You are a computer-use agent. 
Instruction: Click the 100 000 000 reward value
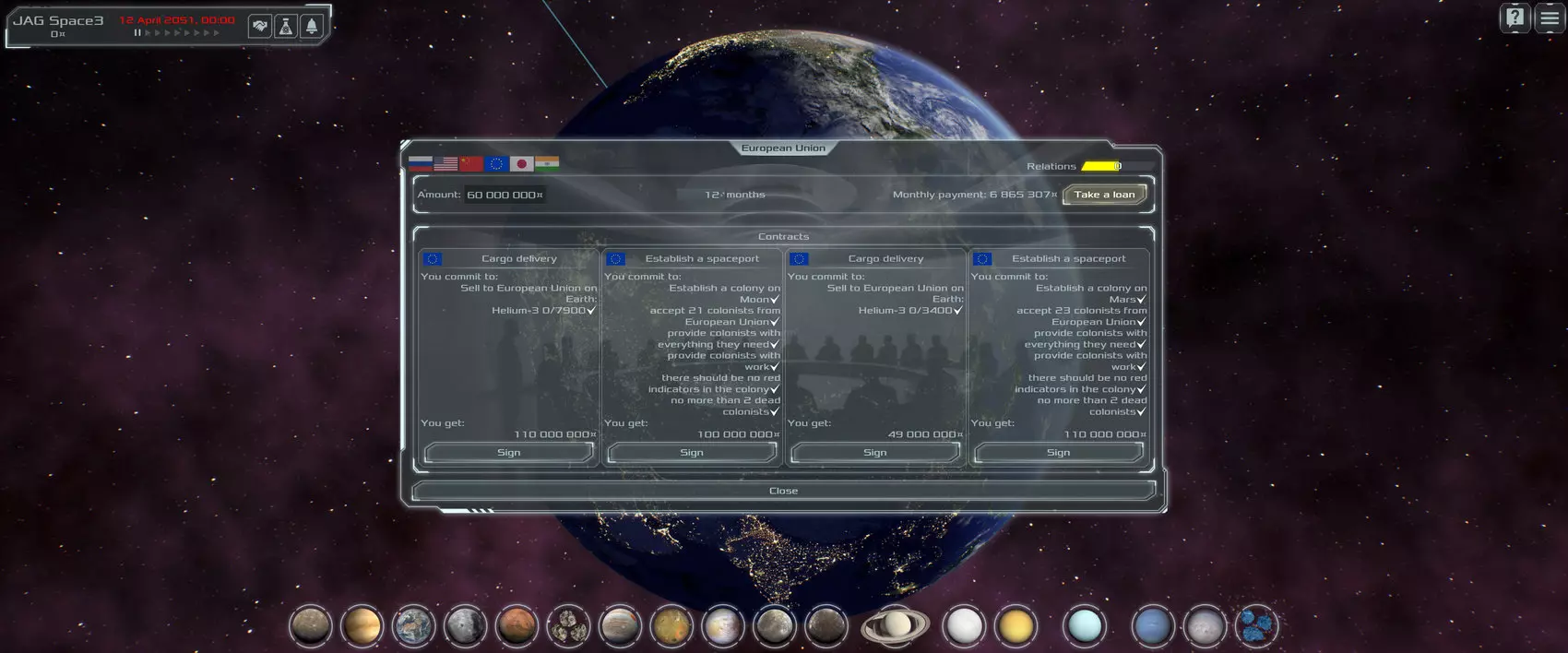(x=739, y=434)
